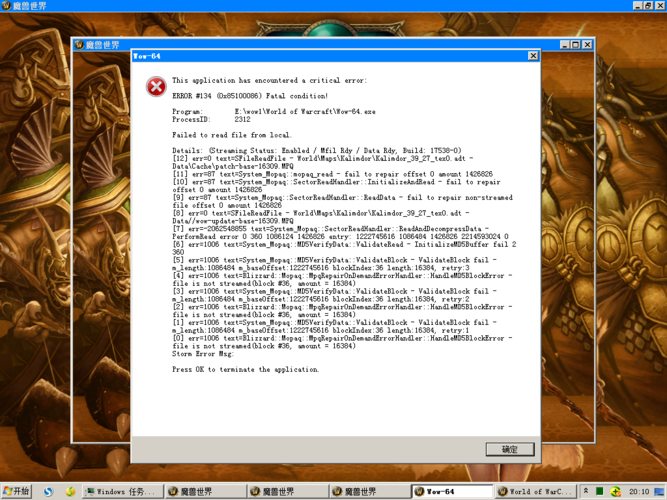Click 'Storm Error Msg:' text
667x500 pixels.
click(x=203, y=354)
